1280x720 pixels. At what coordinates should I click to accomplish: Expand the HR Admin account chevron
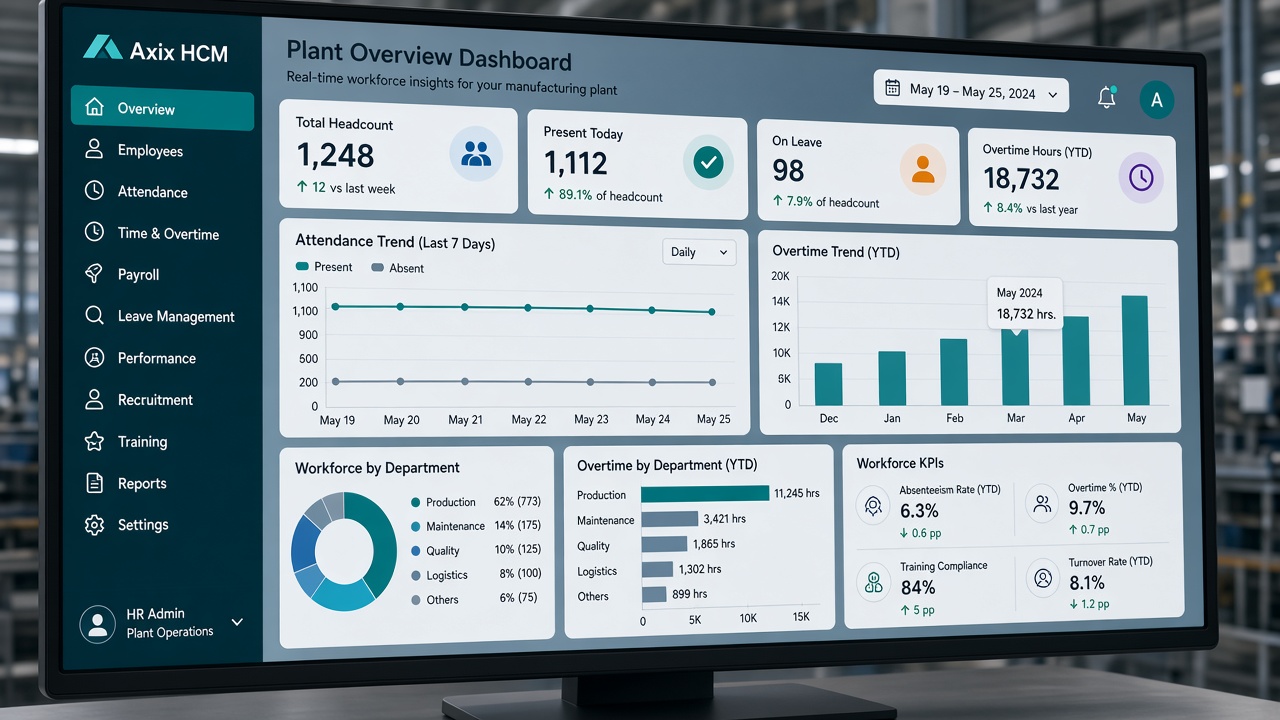(x=237, y=622)
